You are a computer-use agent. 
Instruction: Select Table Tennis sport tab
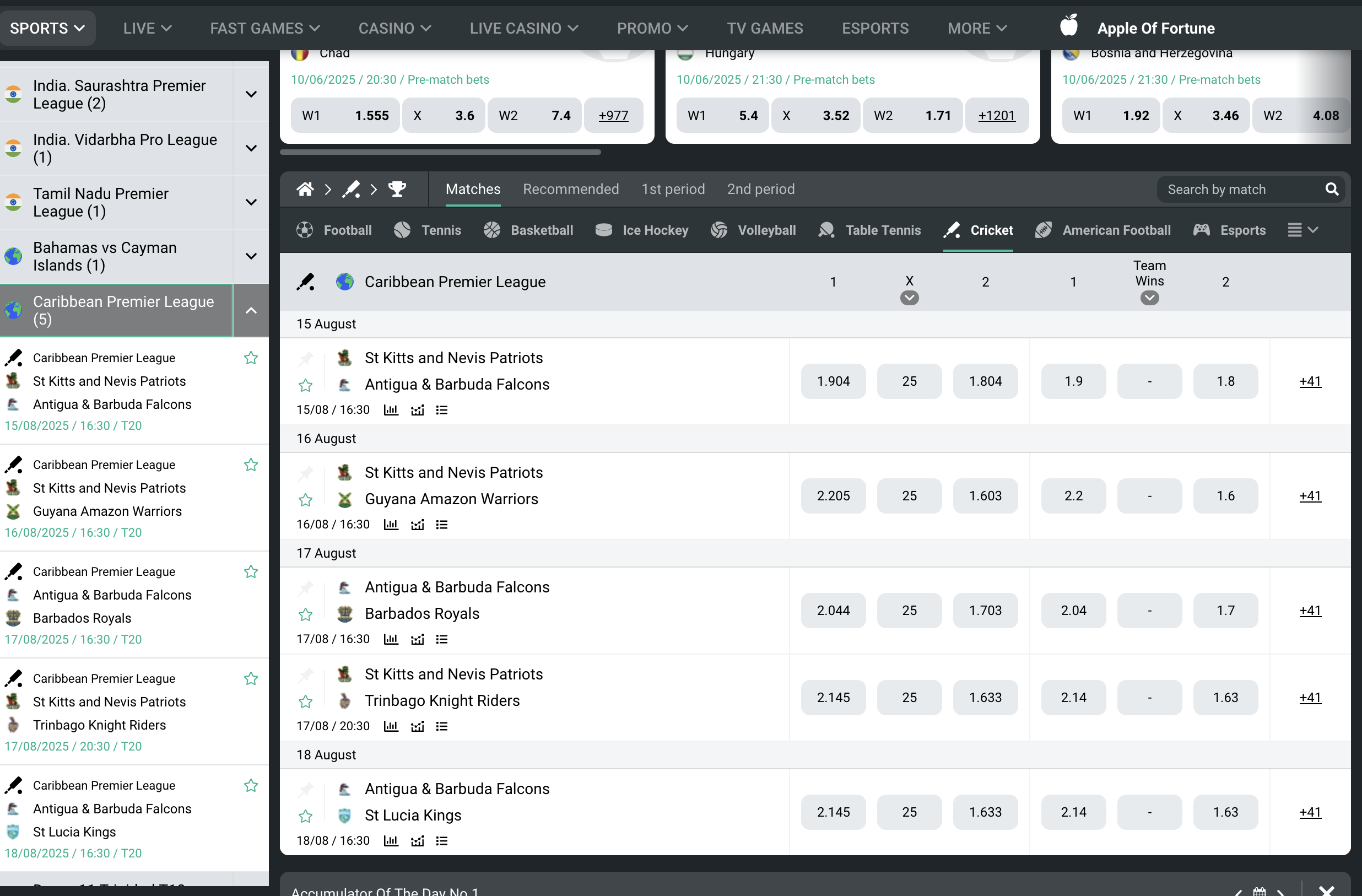870,230
